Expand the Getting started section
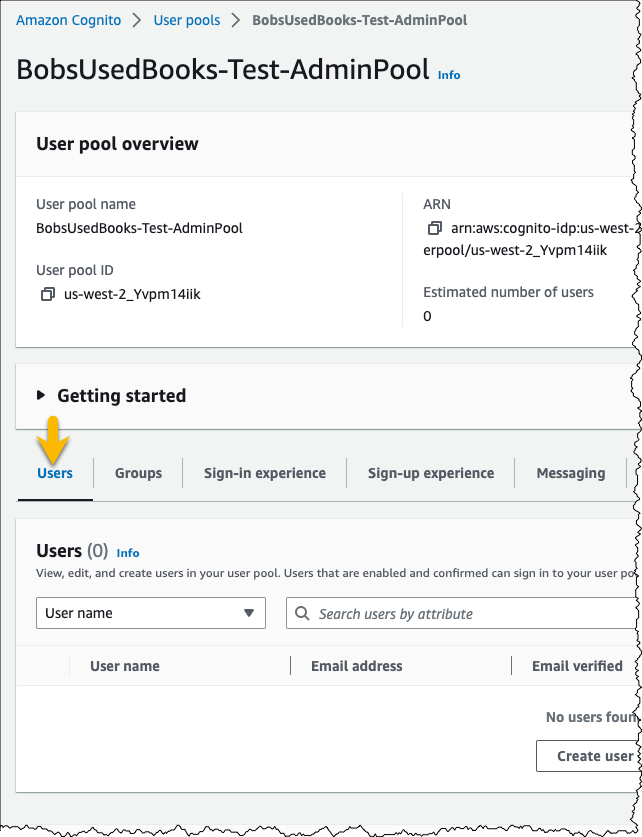 pyautogui.click(x=41, y=396)
